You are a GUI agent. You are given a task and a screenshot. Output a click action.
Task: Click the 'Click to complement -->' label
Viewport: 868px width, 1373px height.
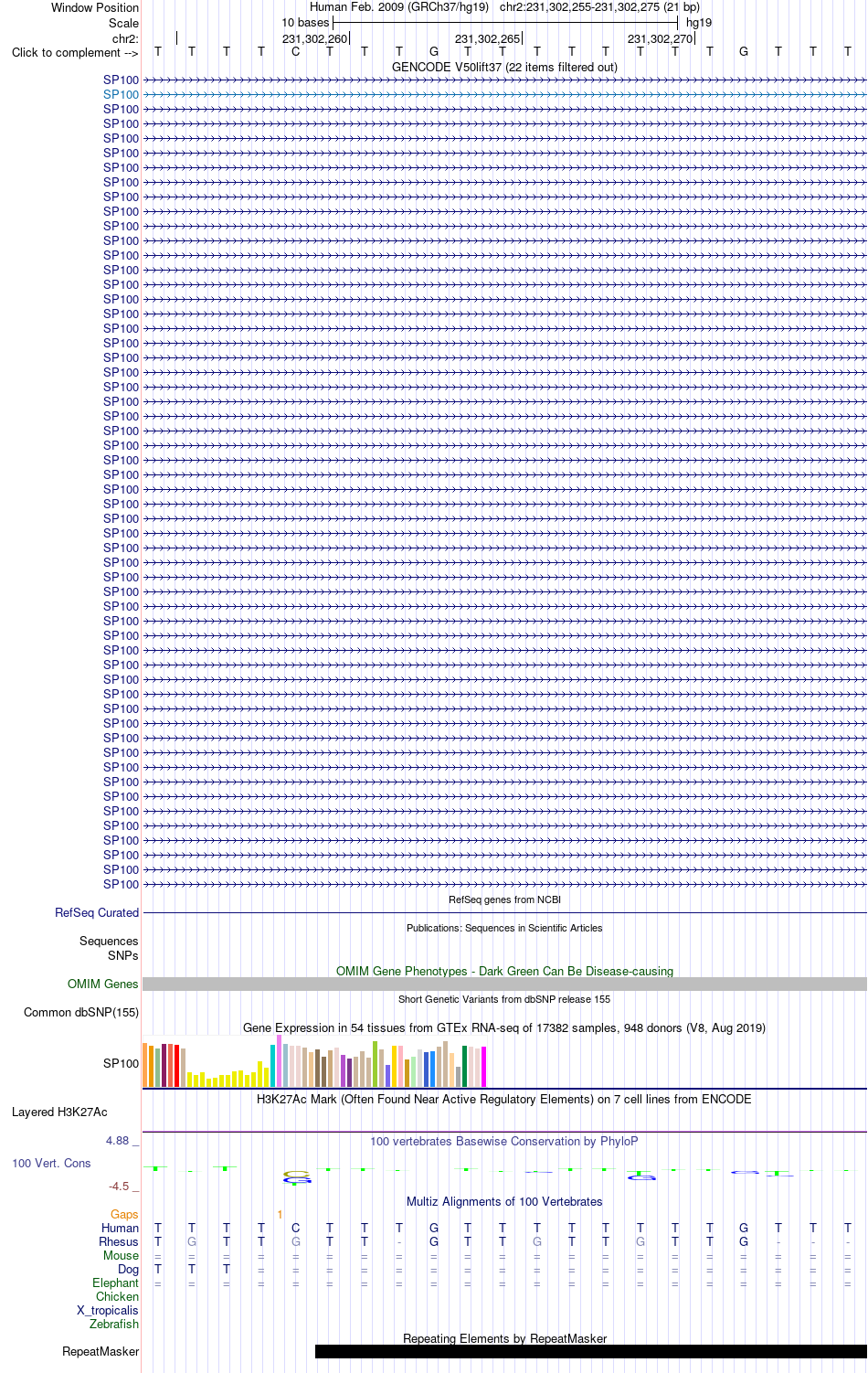tap(75, 52)
